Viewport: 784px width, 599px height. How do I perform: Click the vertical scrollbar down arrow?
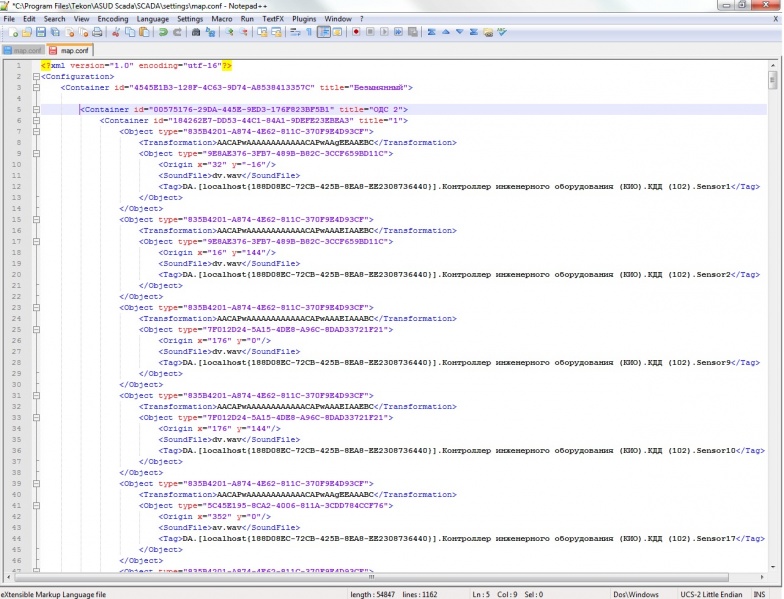point(773,568)
